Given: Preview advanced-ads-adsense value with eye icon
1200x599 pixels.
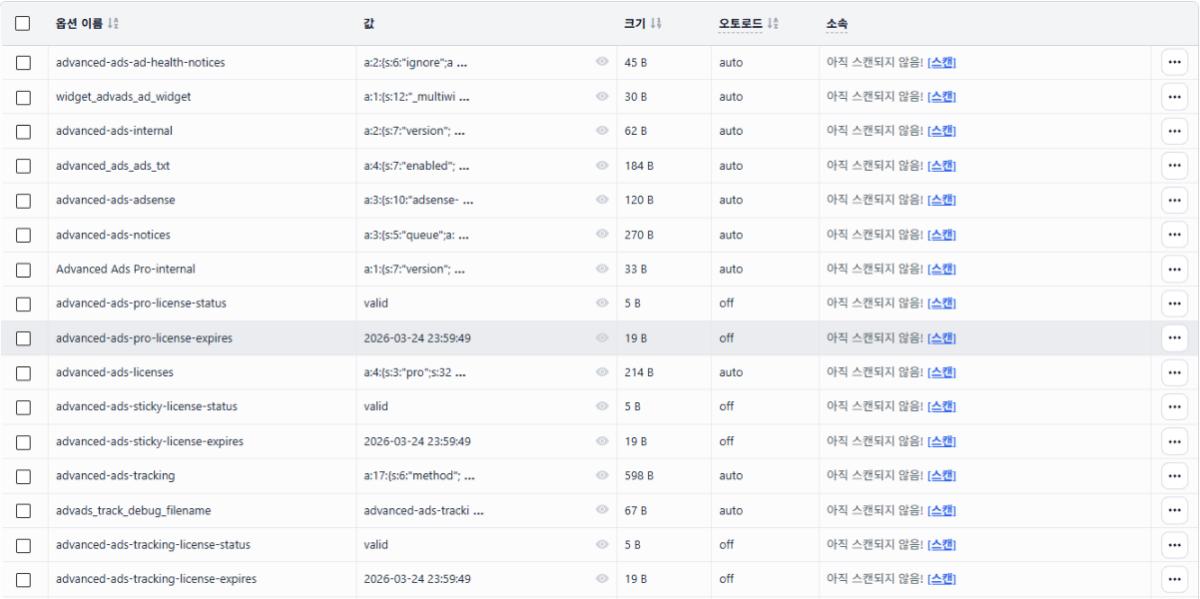Looking at the screenshot, I should pyautogui.click(x=602, y=200).
